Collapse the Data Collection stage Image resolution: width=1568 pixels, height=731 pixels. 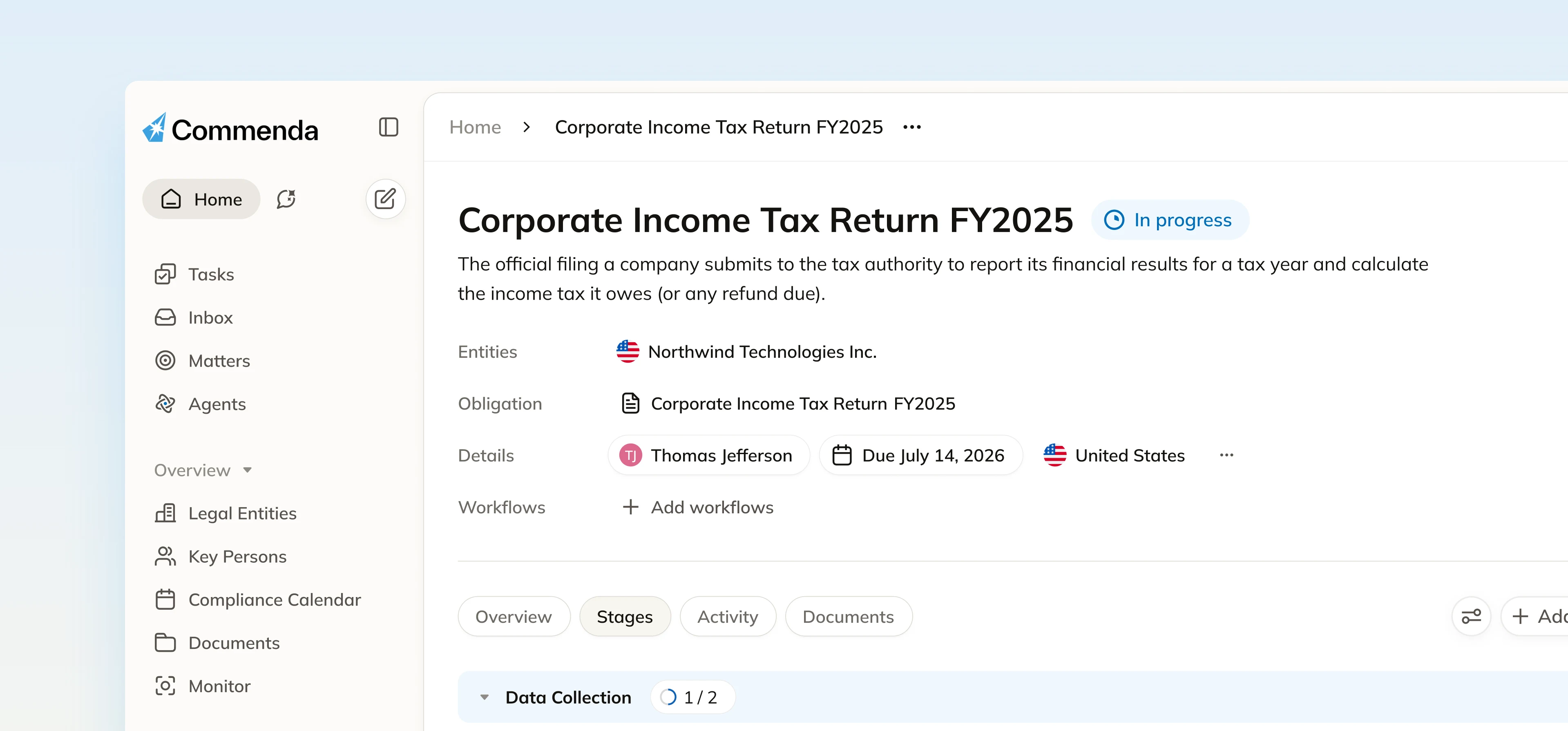coord(485,698)
